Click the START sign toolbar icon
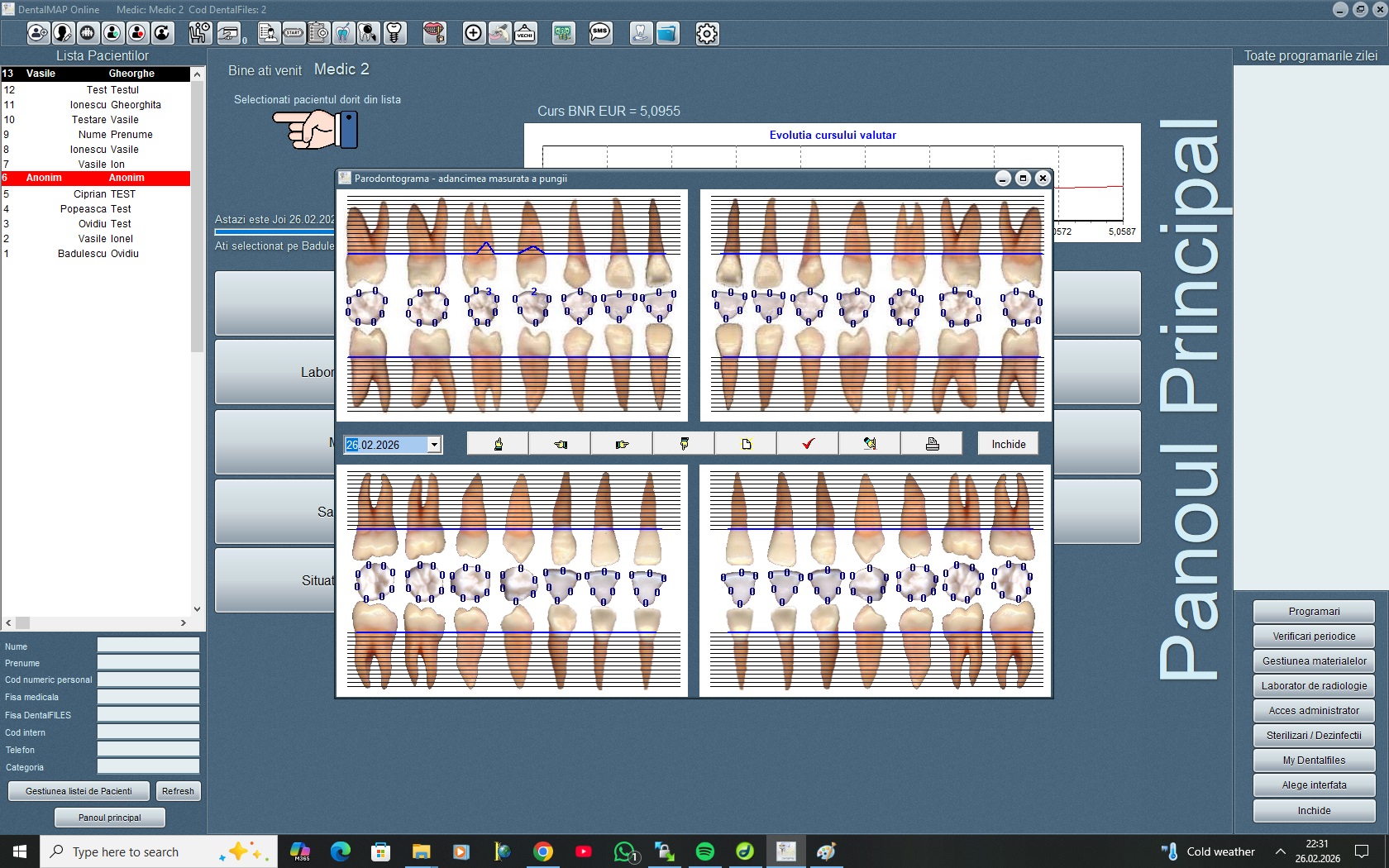This screenshot has width=1389, height=868. [294, 33]
